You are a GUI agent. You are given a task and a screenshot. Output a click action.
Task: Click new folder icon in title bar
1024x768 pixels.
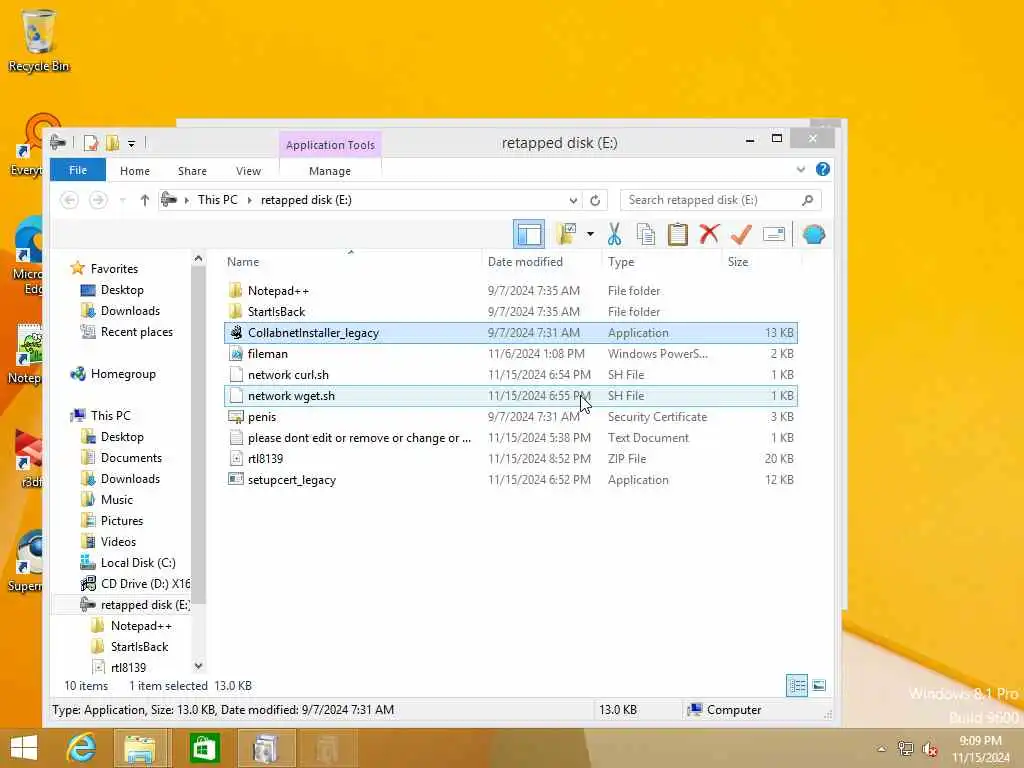point(112,142)
